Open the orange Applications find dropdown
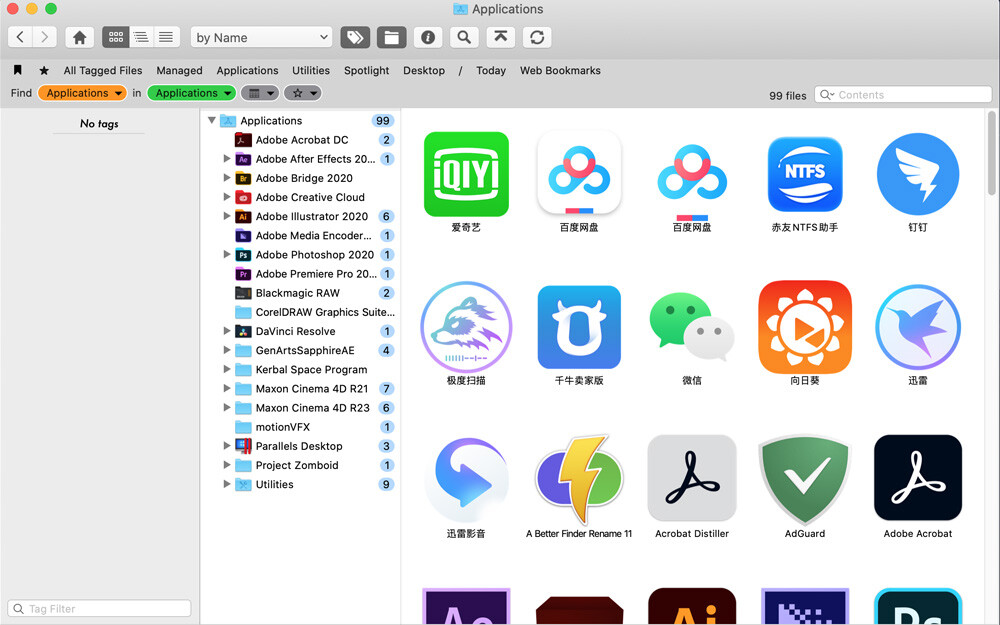 [x=82, y=93]
